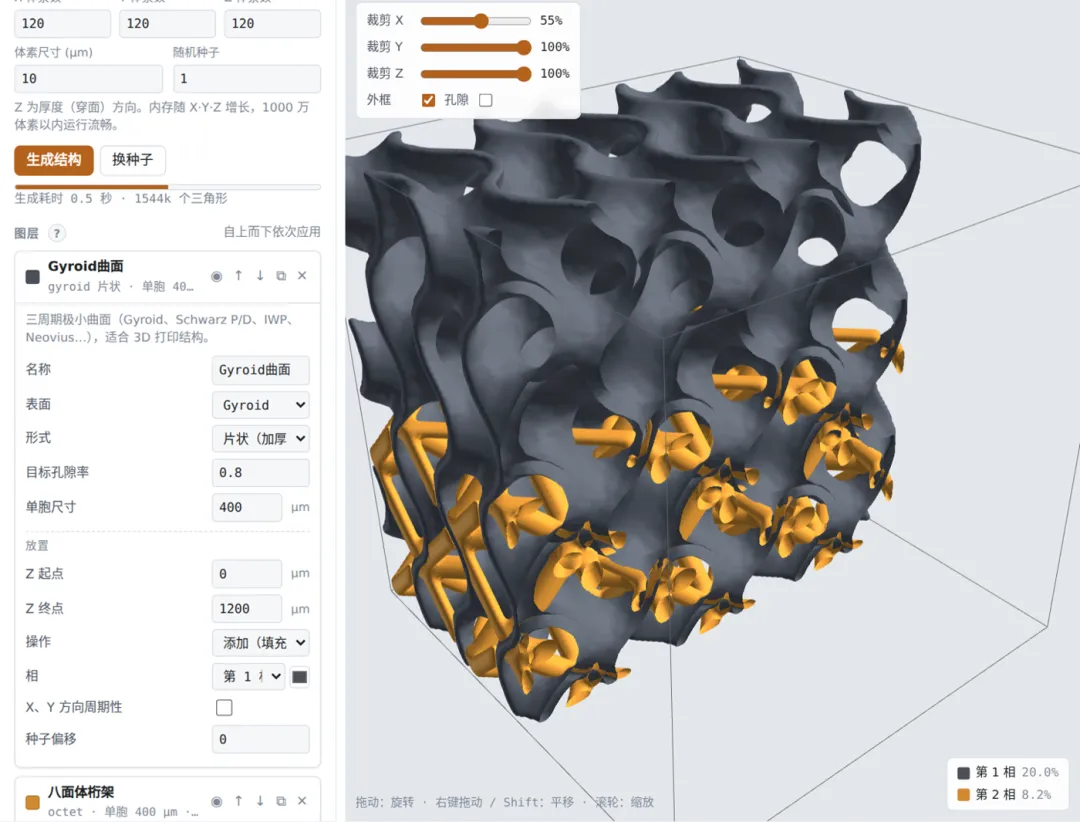Open the 相 第 1 相 dropdown
The image size is (1080, 822).
[x=249, y=677]
